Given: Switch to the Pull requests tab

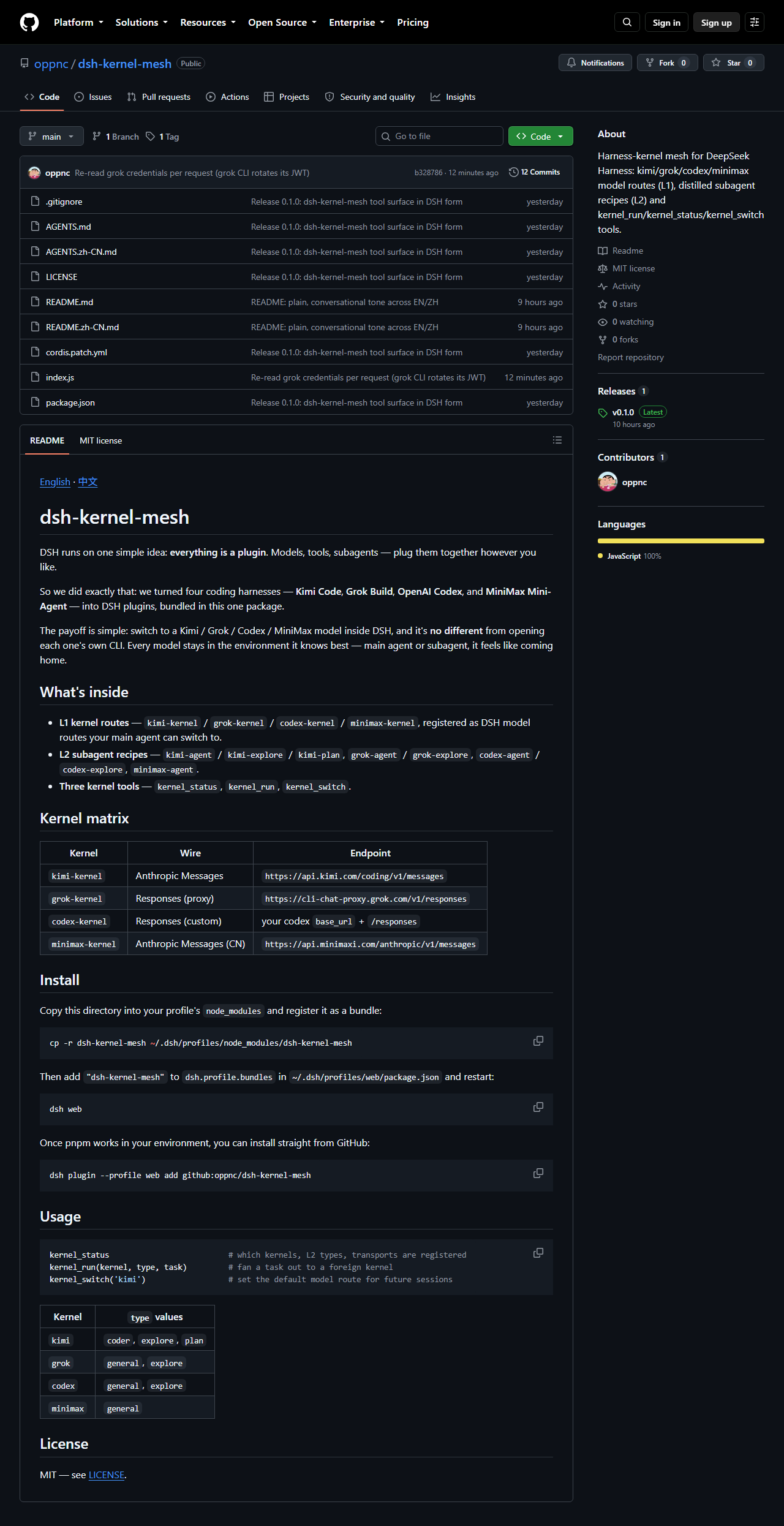Looking at the screenshot, I should (159, 97).
